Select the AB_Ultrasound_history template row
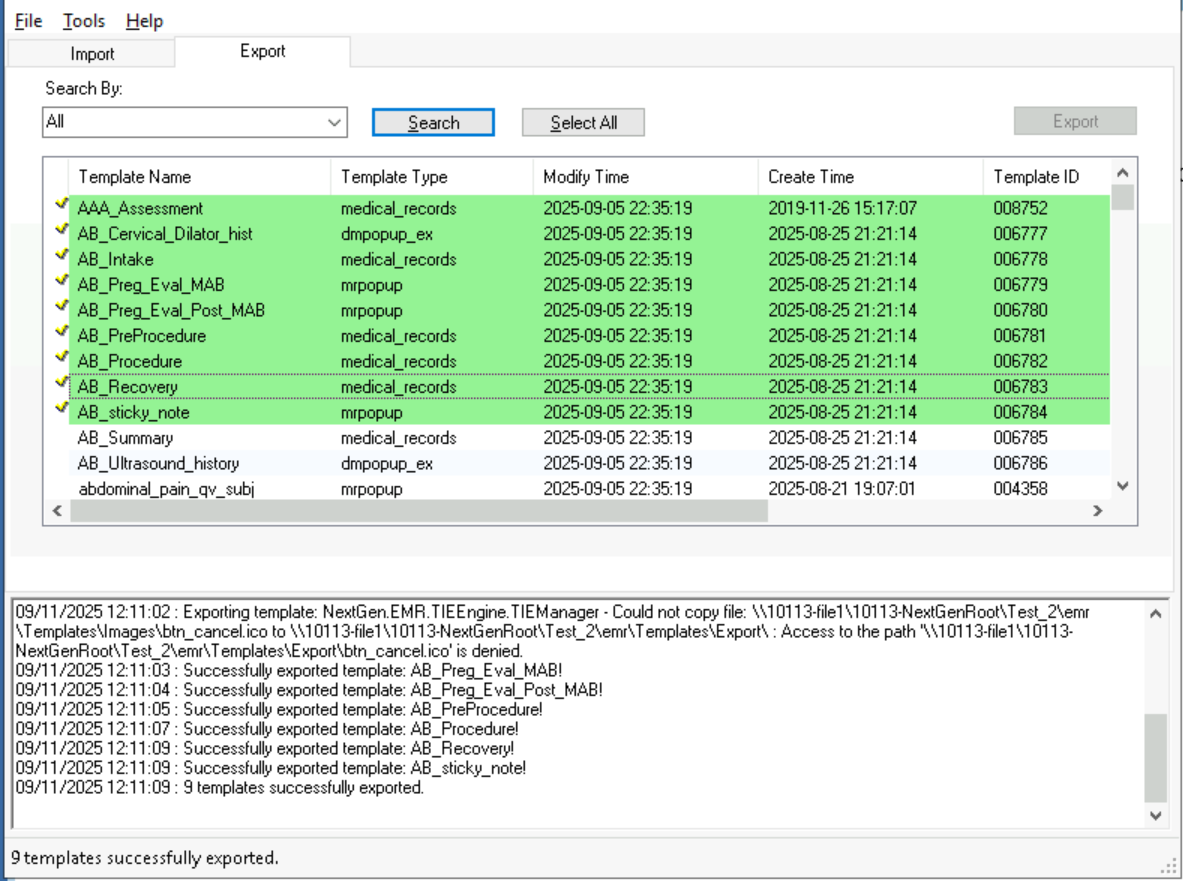This screenshot has width=1183, height=881. tap(589, 463)
